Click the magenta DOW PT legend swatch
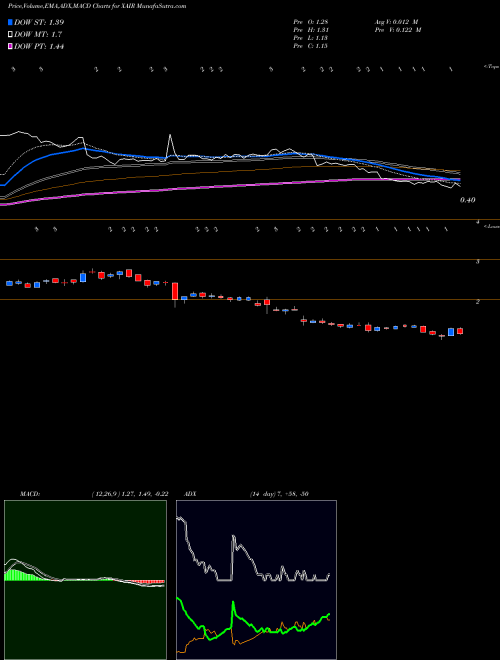500x660 pixels. coord(10,47)
